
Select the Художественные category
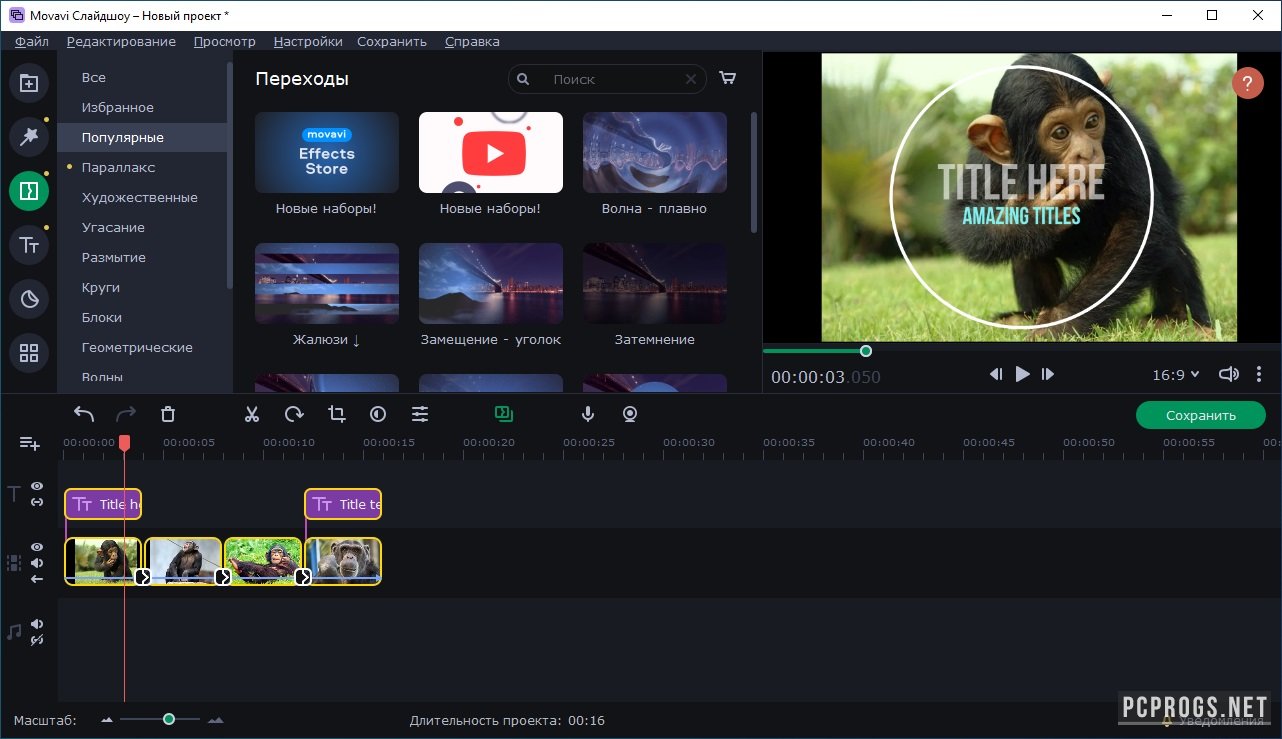142,197
